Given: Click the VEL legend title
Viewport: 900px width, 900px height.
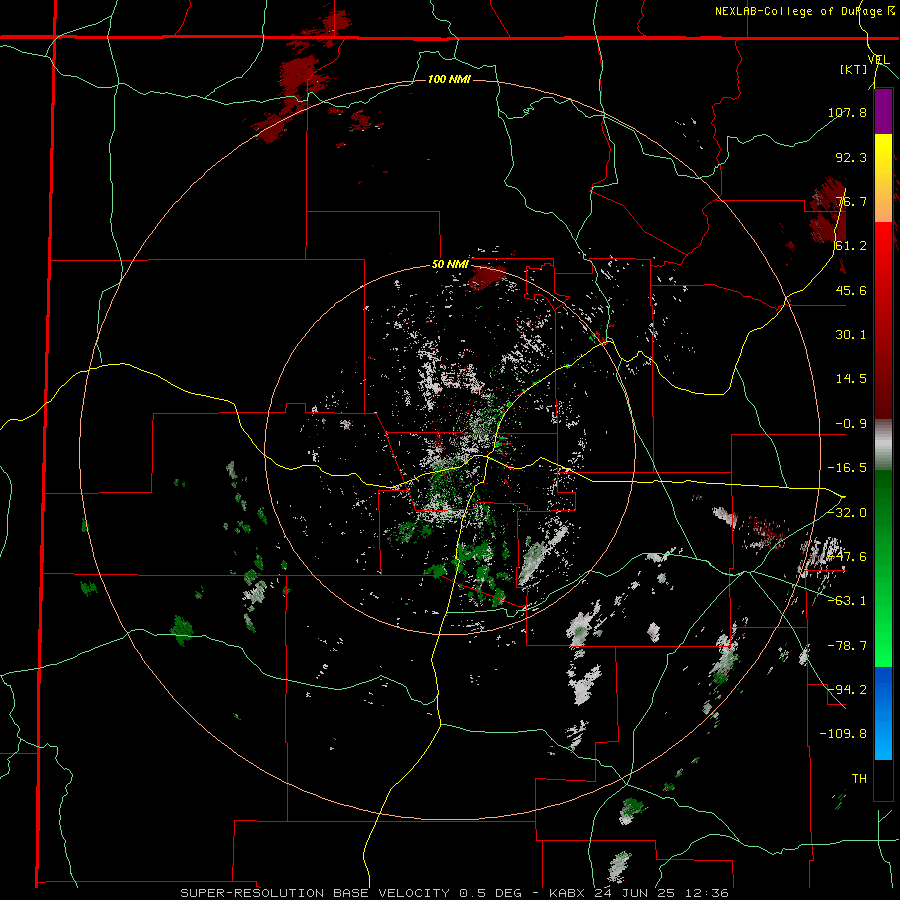Looking at the screenshot, I should tap(878, 59).
